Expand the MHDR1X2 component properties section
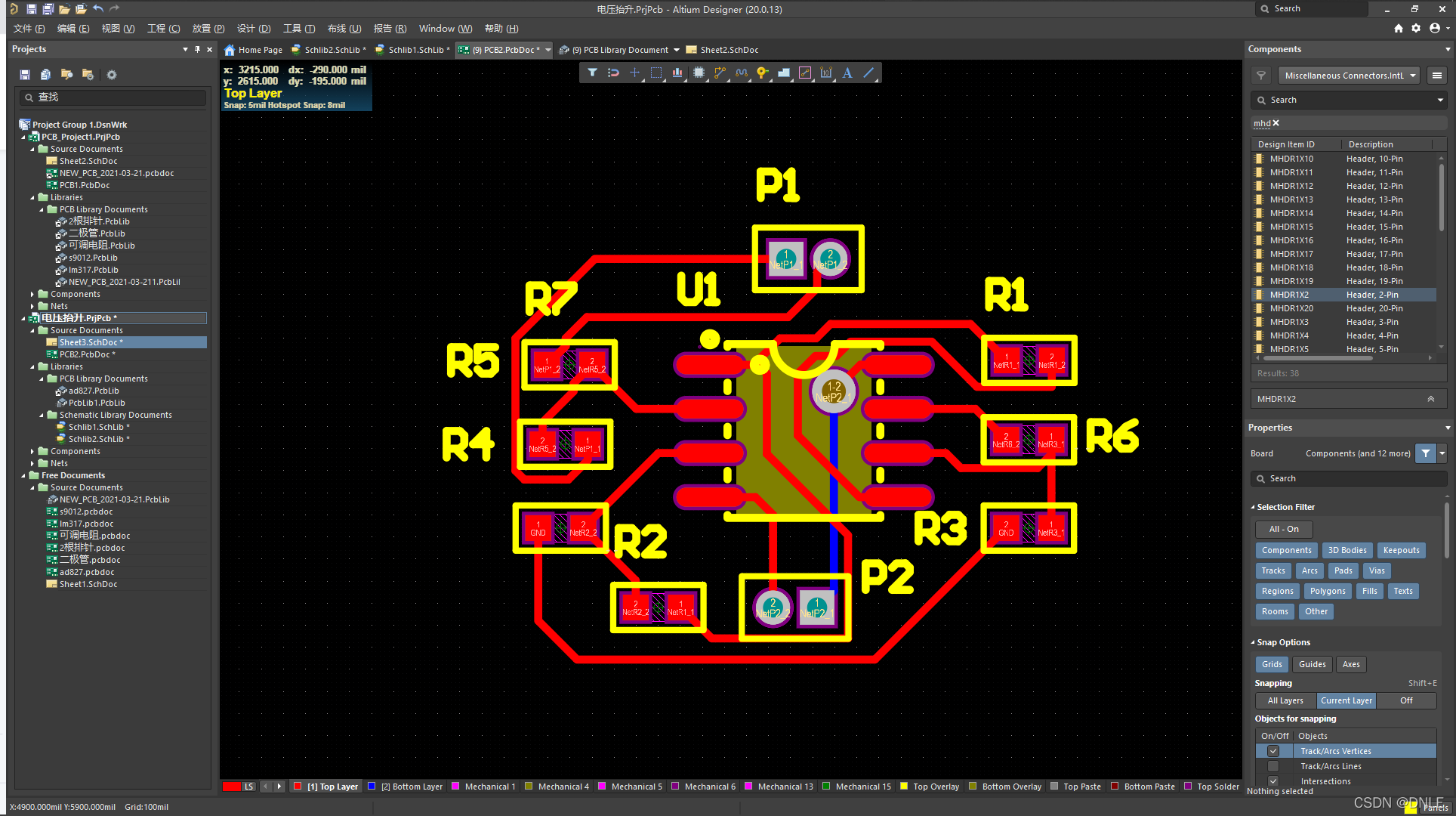 1430,398
